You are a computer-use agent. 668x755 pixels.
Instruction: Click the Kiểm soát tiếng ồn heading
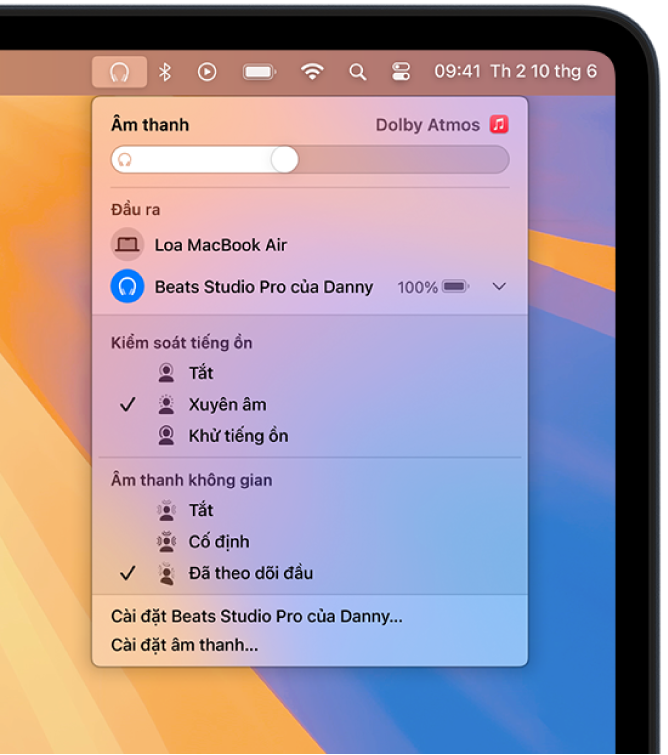click(182, 343)
